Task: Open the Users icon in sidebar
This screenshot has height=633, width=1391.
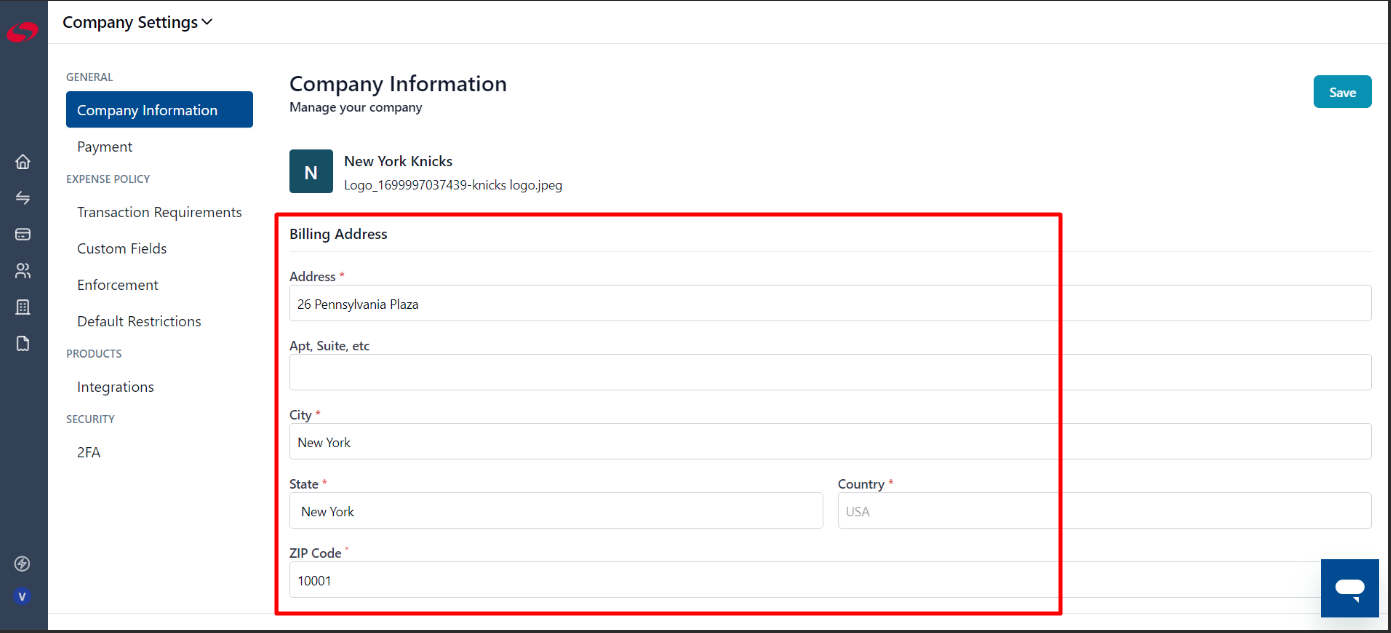Action: pos(23,270)
